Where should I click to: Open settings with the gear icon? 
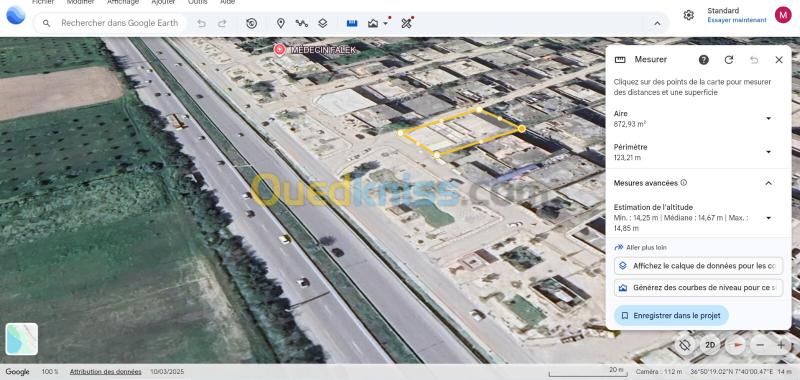(688, 15)
